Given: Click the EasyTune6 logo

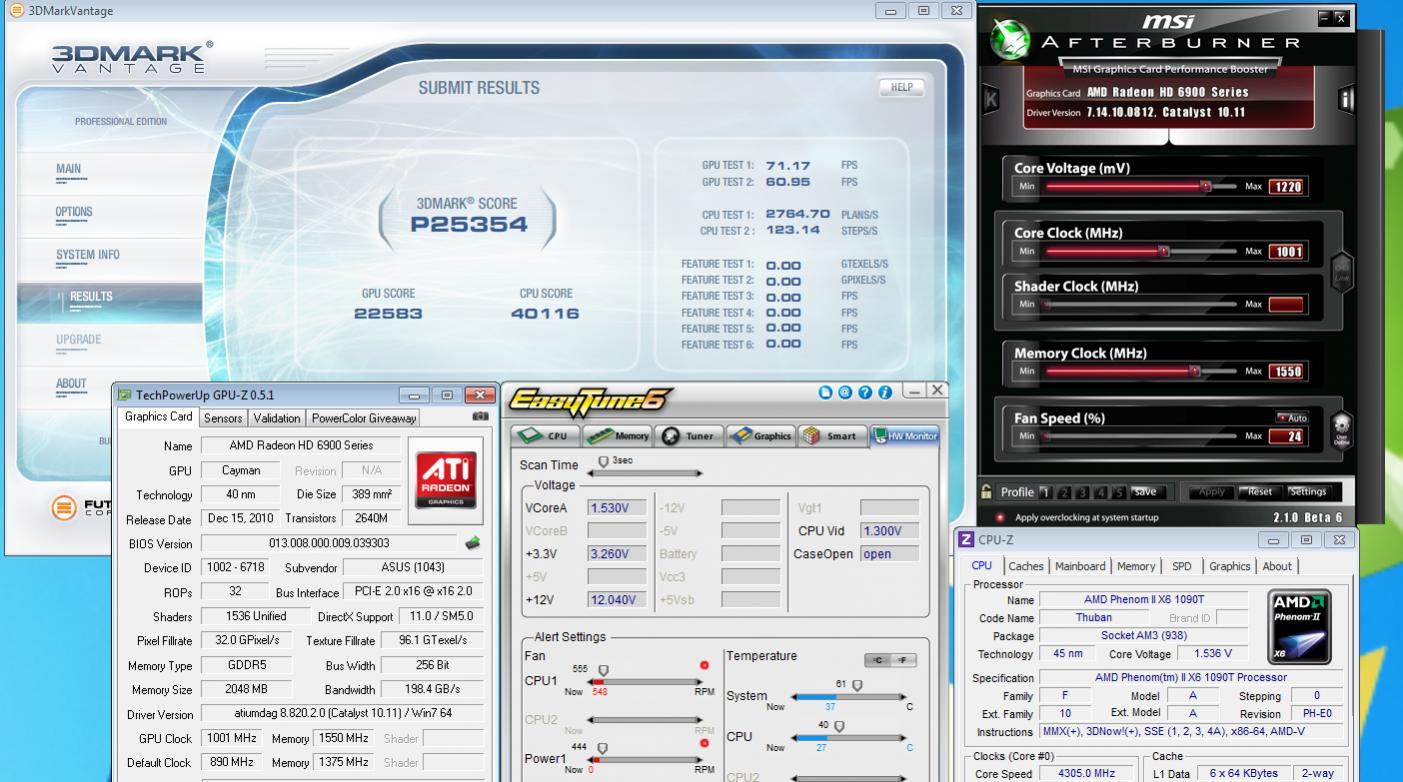Looking at the screenshot, I should (591, 400).
